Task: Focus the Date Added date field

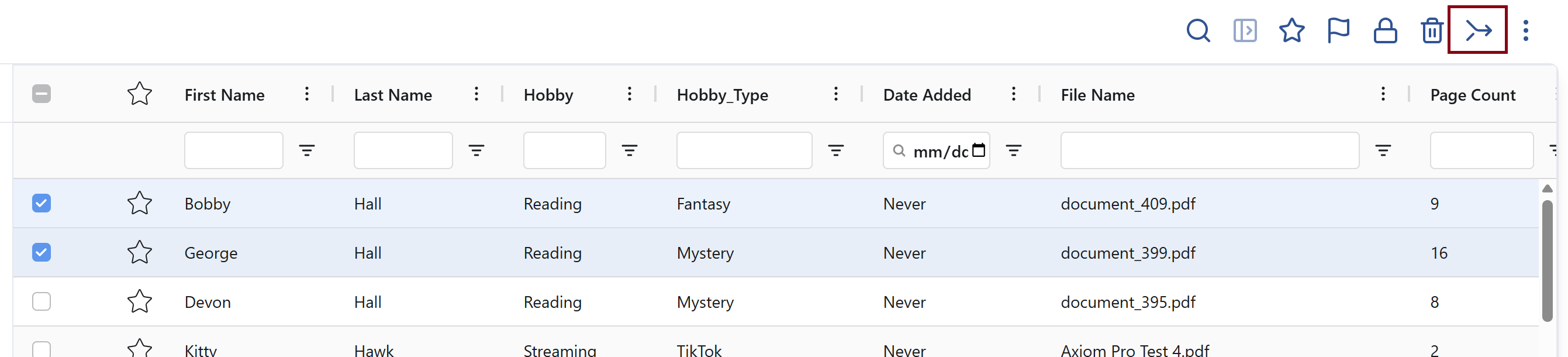Action: click(x=936, y=150)
